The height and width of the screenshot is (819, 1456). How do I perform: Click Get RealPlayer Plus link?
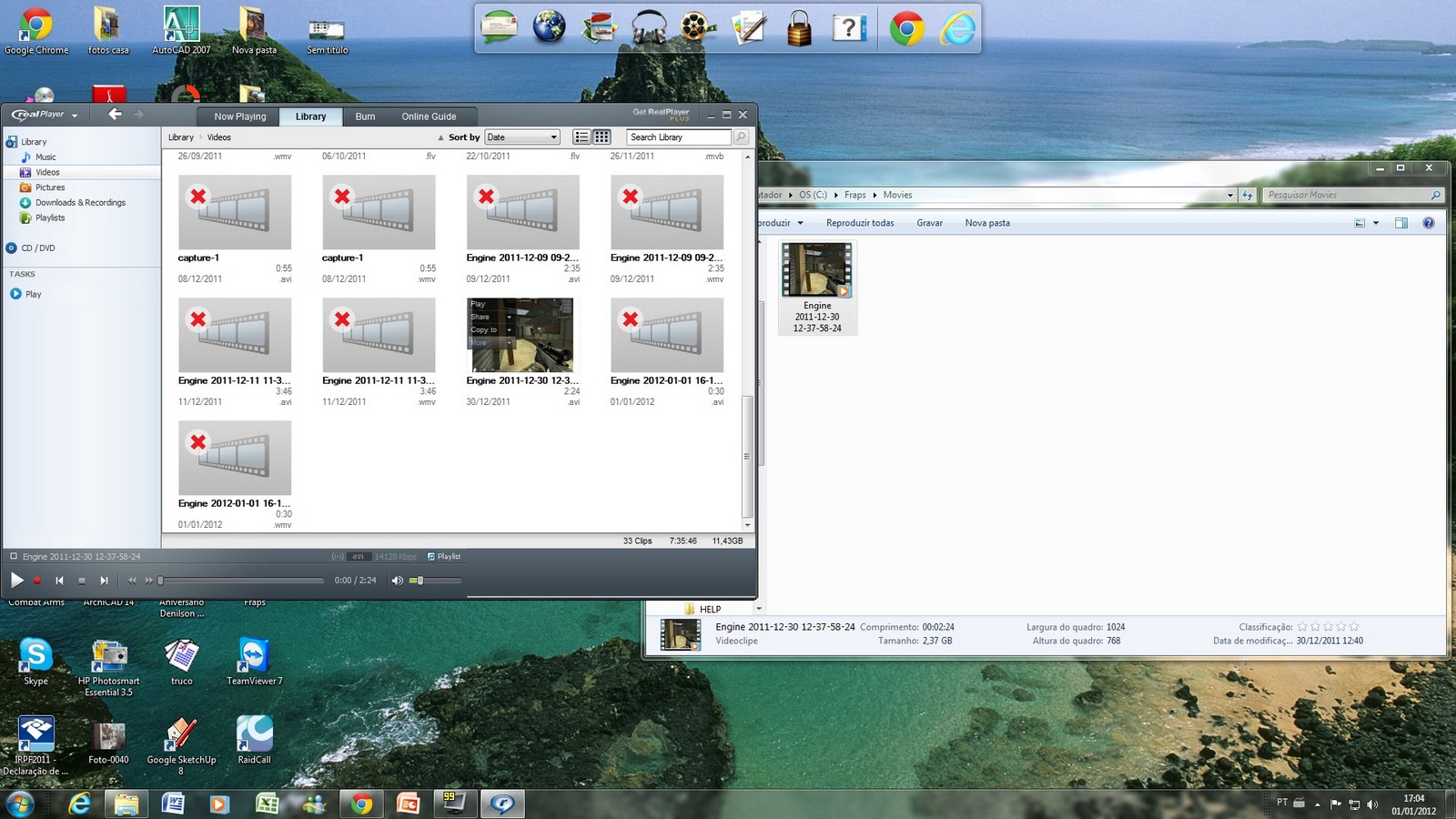click(662, 114)
